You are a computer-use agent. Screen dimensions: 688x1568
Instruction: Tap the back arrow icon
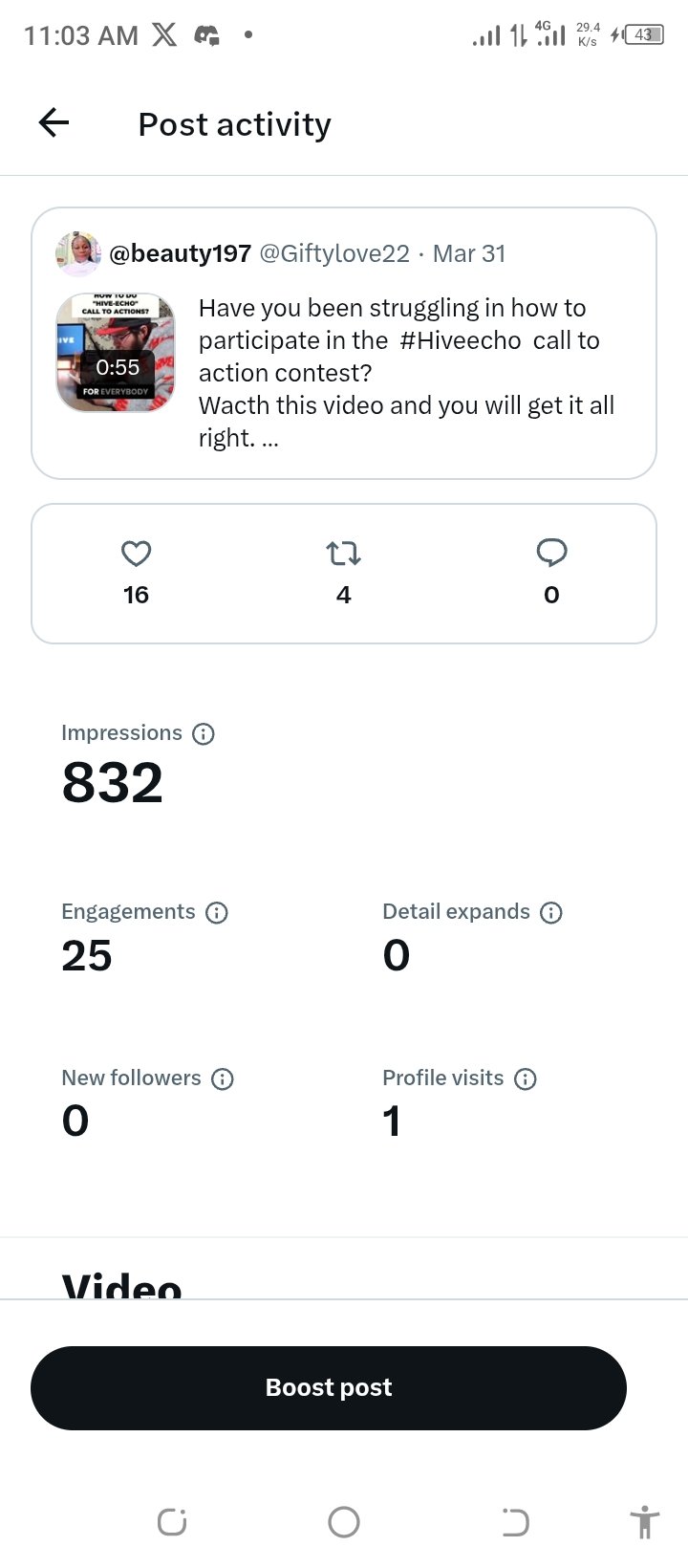[x=54, y=122]
